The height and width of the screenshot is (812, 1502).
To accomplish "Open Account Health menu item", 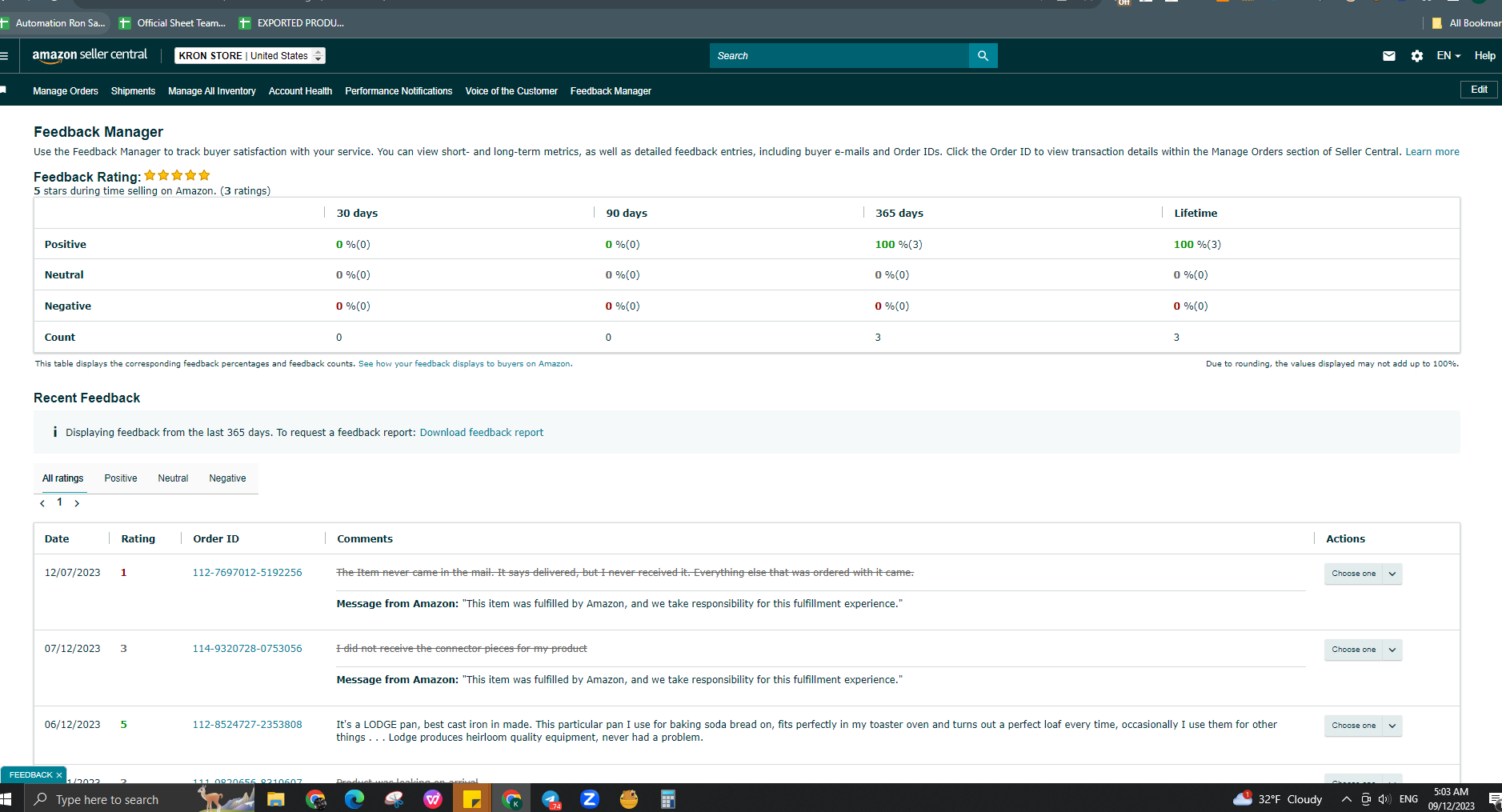I will pyautogui.click(x=300, y=91).
